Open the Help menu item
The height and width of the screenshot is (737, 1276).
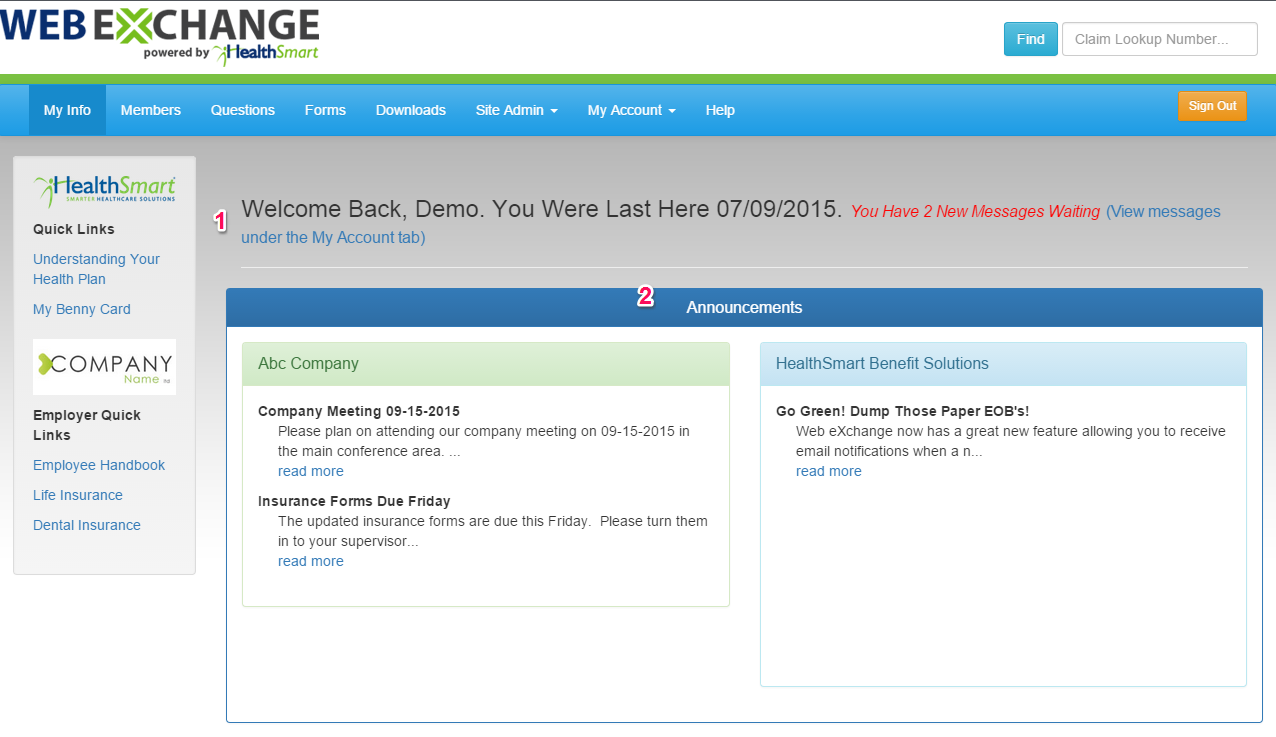click(720, 110)
